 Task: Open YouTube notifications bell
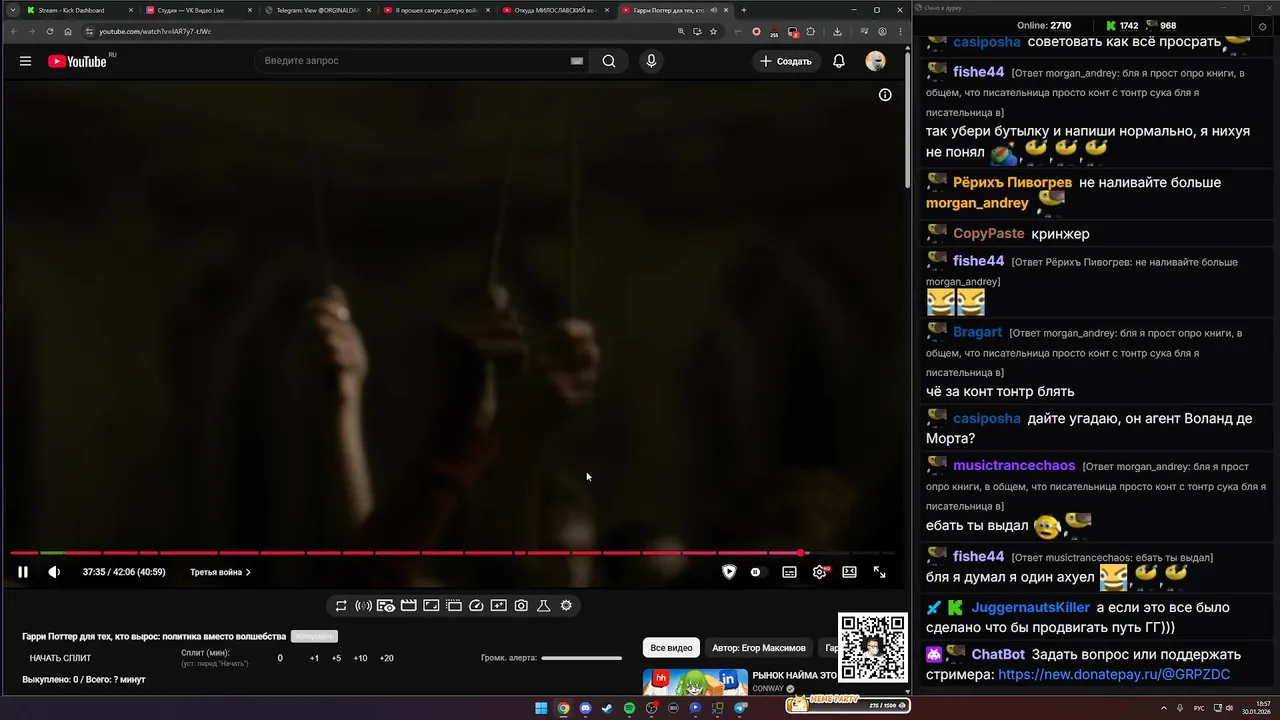[x=839, y=61]
